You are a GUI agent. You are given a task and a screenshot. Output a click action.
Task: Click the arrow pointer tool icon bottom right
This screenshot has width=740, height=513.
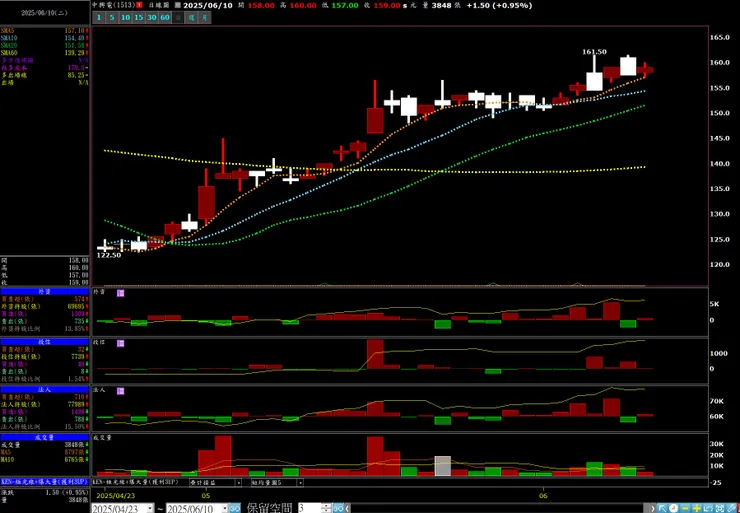(x=663, y=508)
